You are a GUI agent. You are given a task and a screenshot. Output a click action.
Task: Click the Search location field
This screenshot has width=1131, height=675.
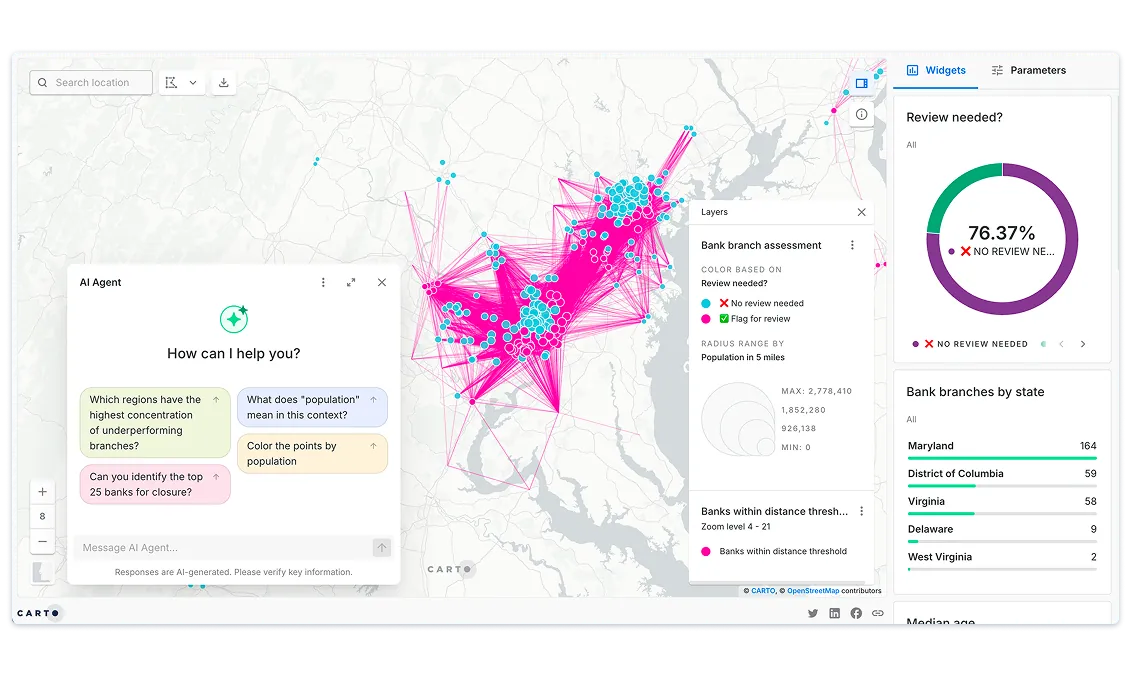click(92, 83)
